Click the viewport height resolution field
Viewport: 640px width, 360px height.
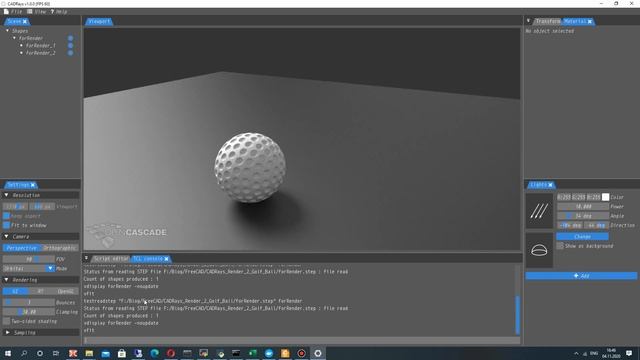[x=42, y=207]
